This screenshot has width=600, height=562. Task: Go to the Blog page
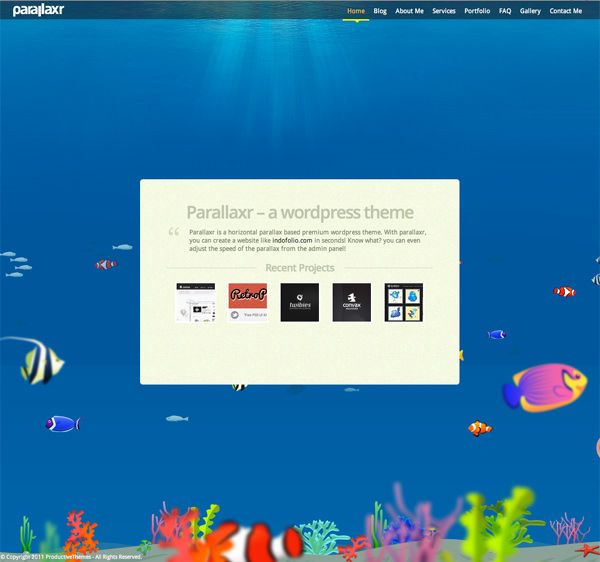coord(380,11)
